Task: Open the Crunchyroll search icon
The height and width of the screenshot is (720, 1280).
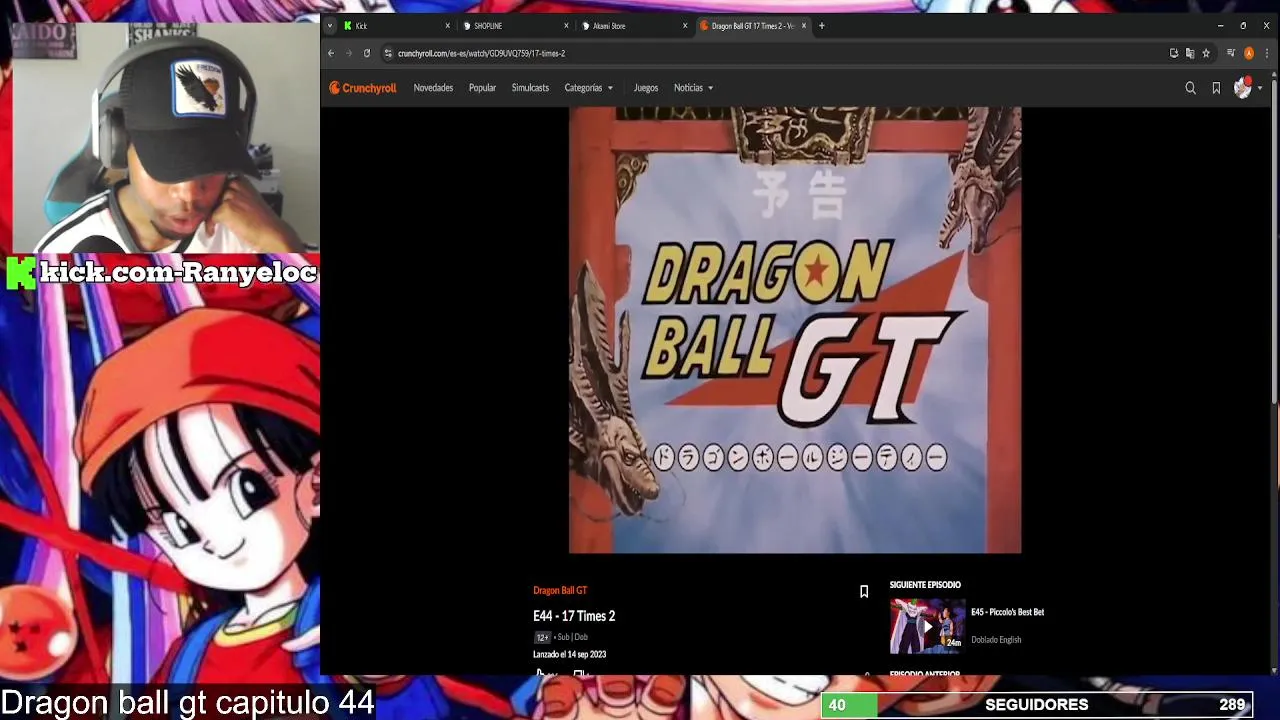Action: click(1190, 88)
